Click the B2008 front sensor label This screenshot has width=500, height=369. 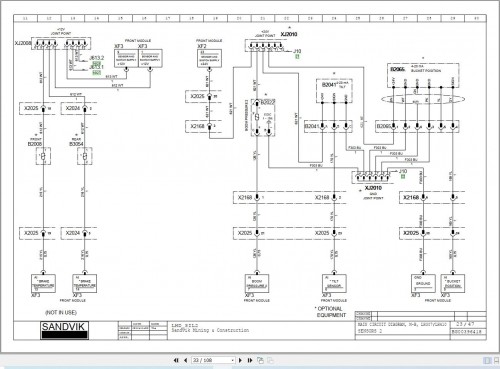coord(35,144)
